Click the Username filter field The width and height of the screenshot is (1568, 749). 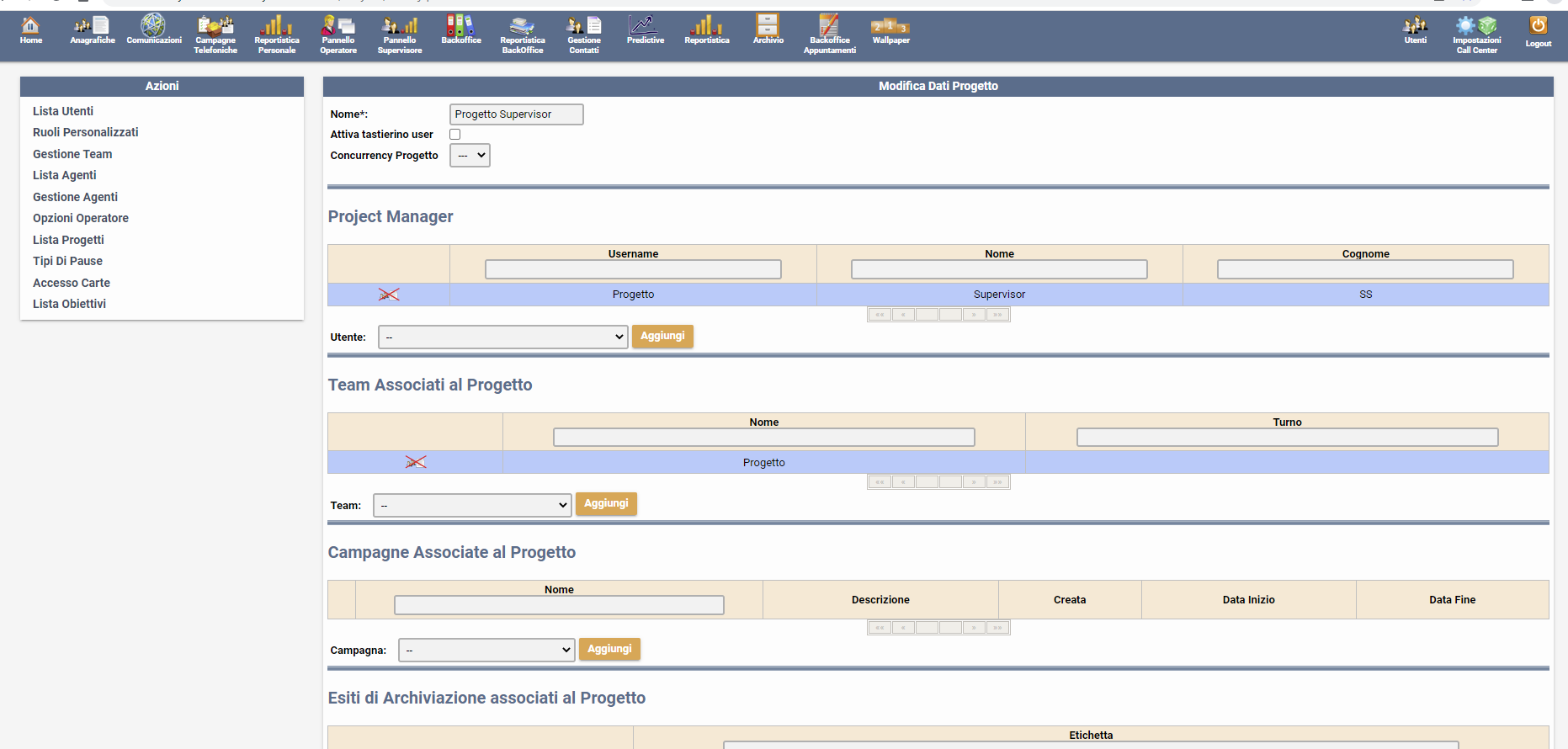633,269
